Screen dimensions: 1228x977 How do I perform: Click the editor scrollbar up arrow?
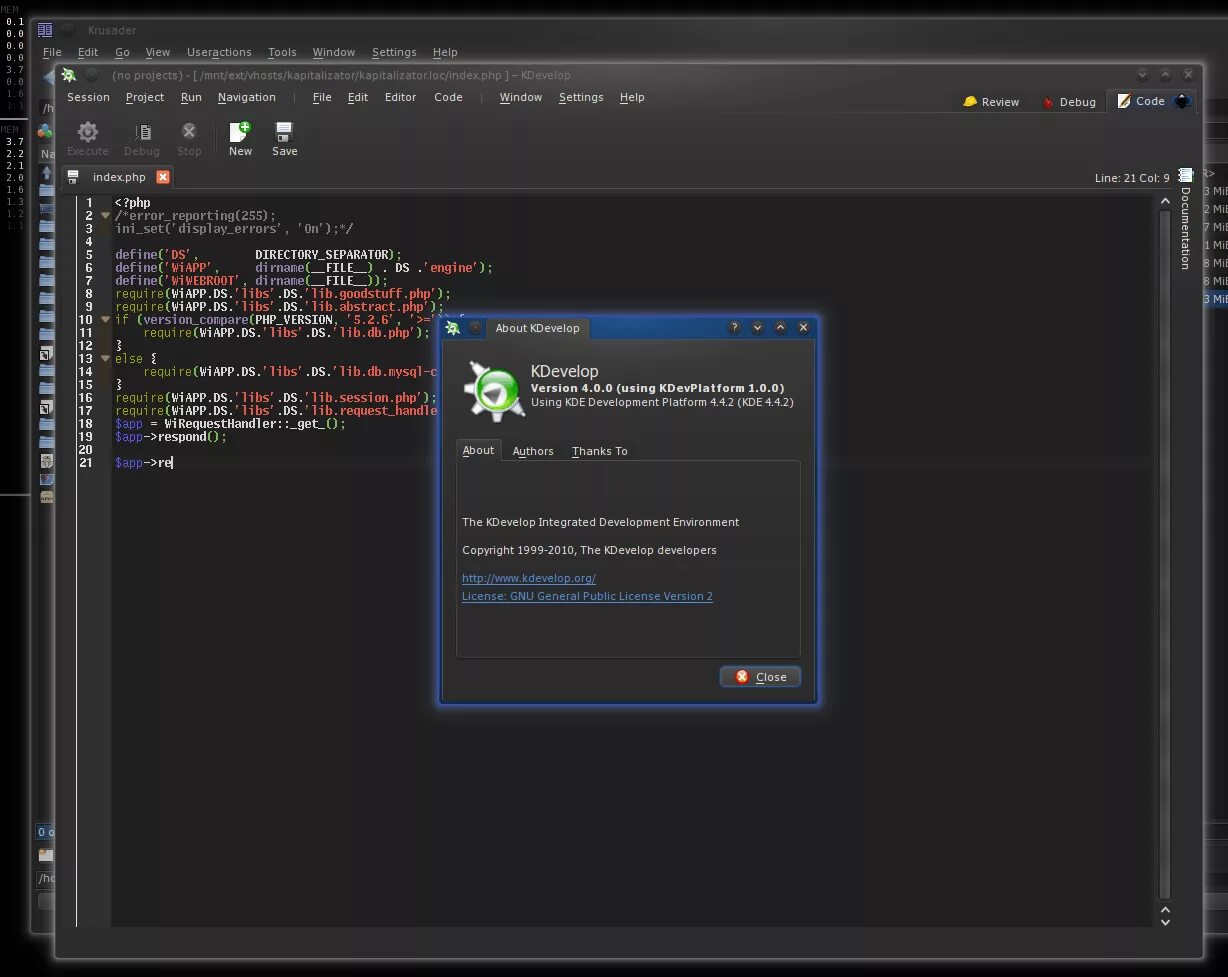1165,201
